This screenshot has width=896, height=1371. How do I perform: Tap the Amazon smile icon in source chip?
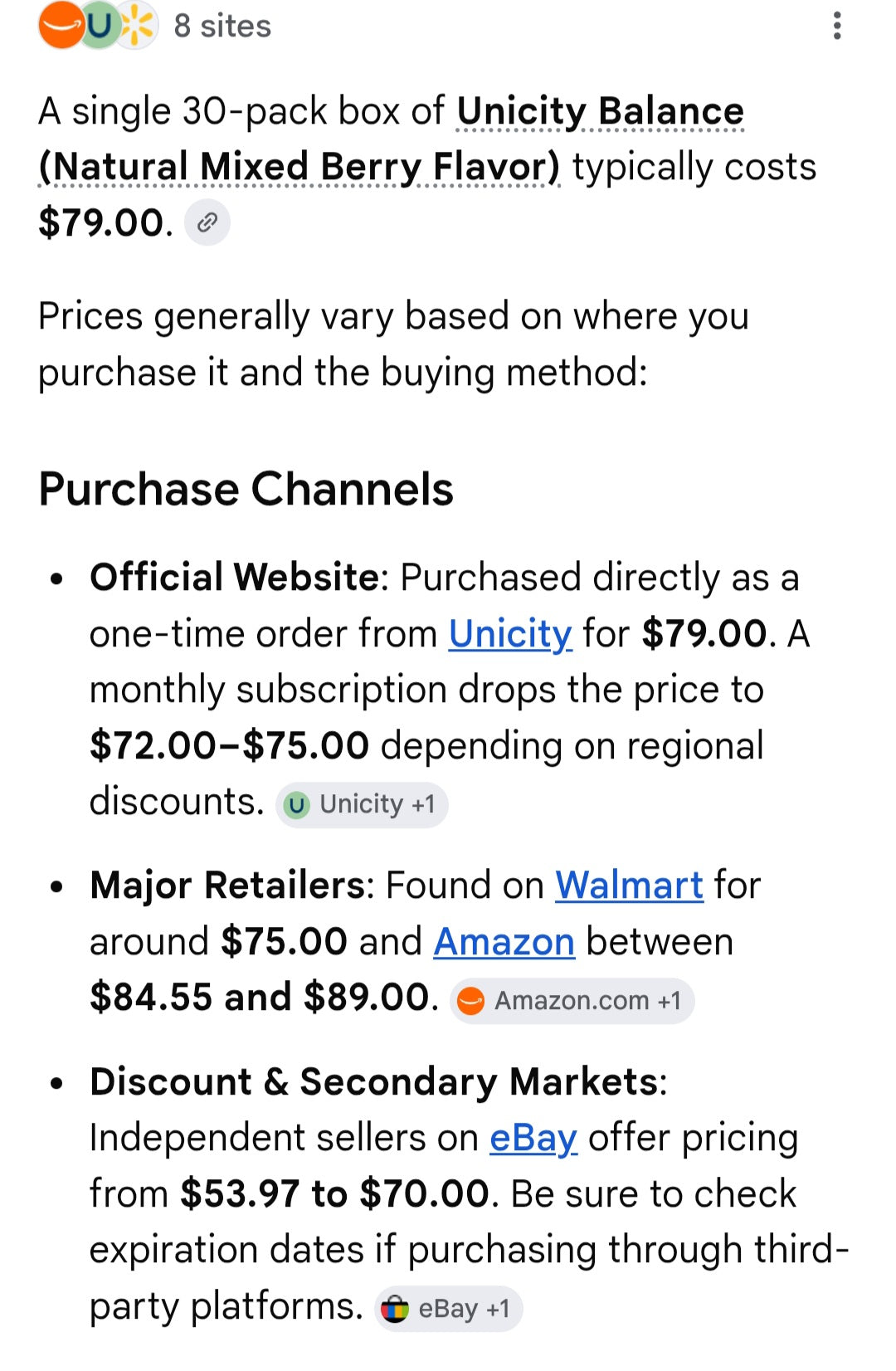pos(470,1001)
